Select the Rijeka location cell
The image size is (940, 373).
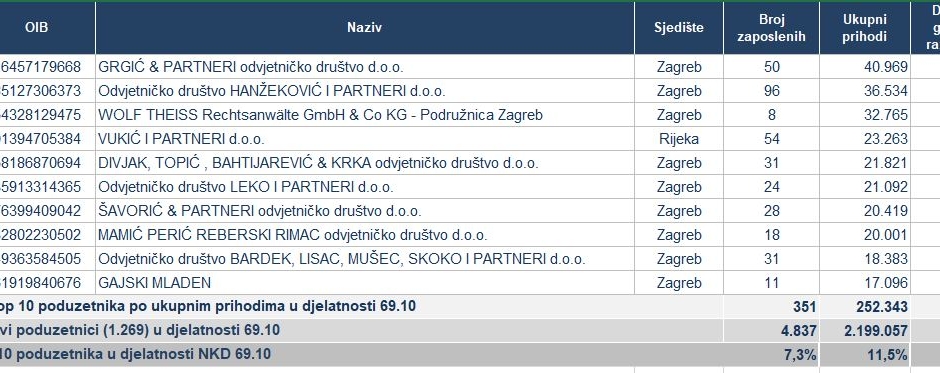pos(679,139)
